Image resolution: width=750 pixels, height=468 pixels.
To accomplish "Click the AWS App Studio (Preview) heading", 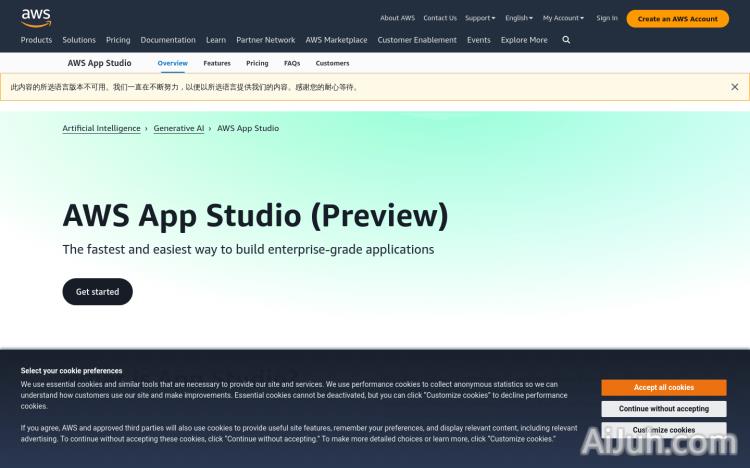I will pyautogui.click(x=255, y=216).
